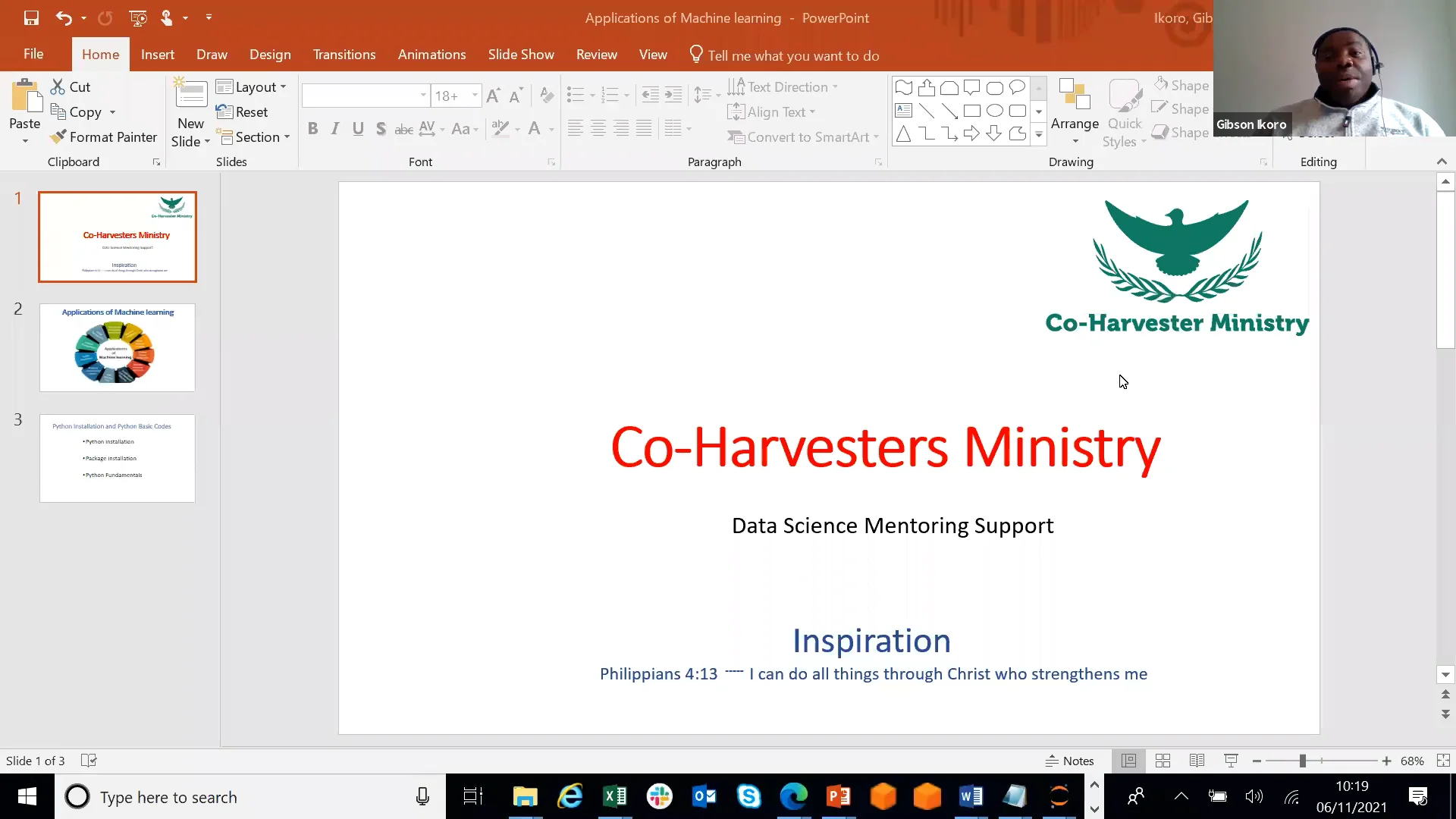Screen dimensions: 1456x819
Task: Switch to Slide Sorter view icon
Action: [x=1163, y=761]
